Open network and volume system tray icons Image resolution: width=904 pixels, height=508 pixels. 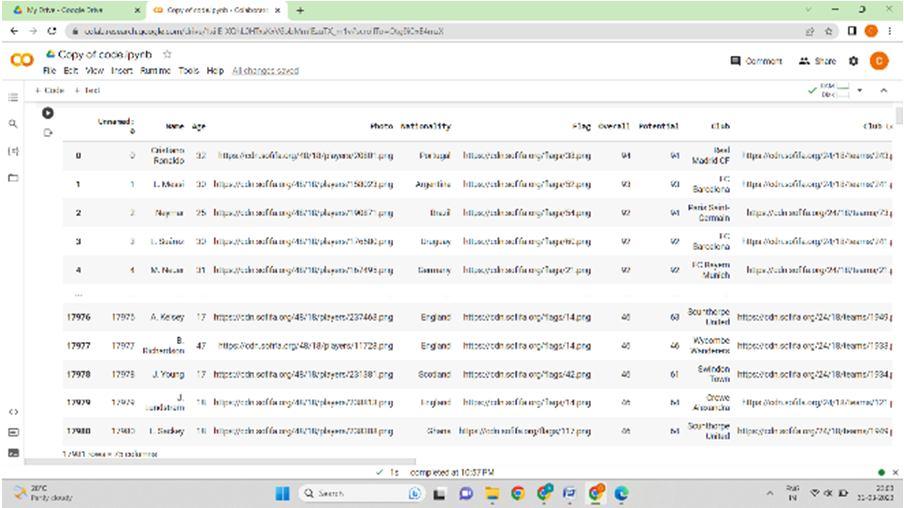coord(828,493)
